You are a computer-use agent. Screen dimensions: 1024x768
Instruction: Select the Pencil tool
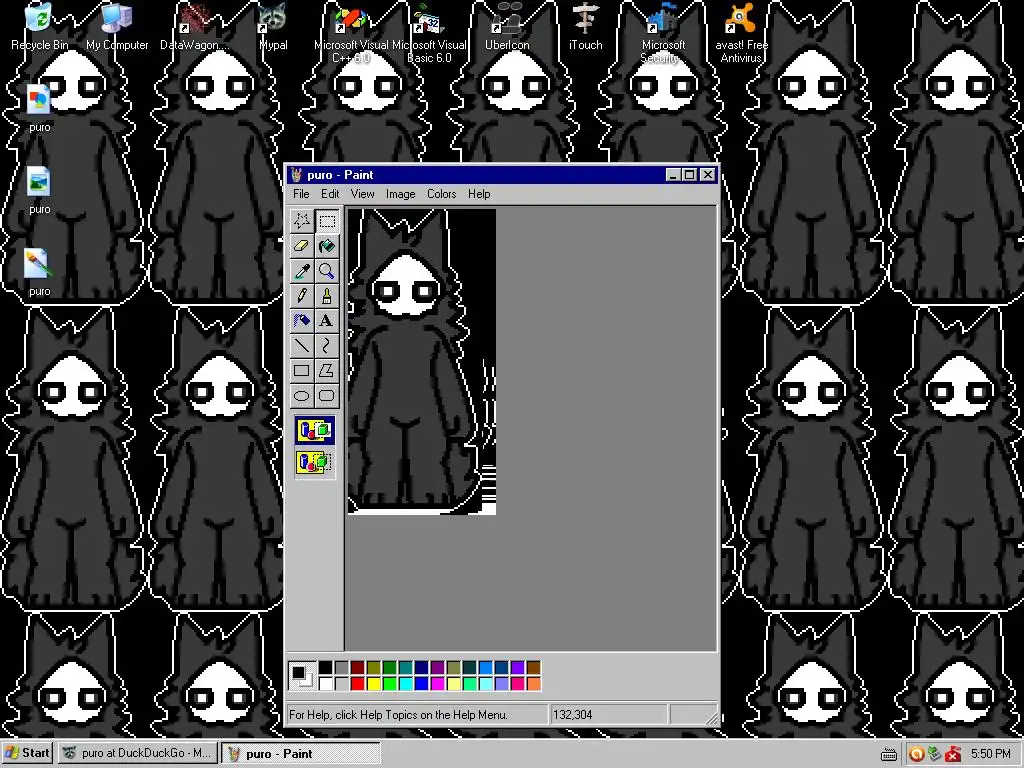[302, 296]
